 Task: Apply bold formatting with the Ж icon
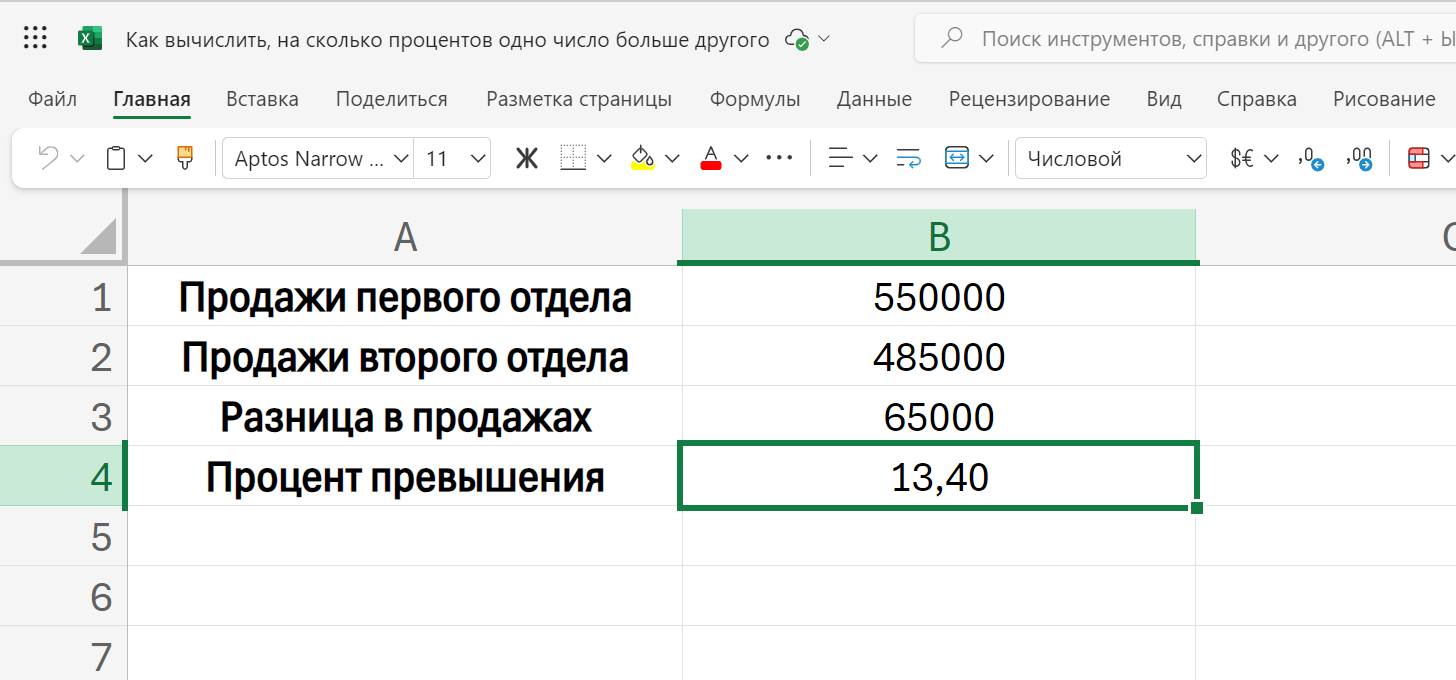point(527,157)
